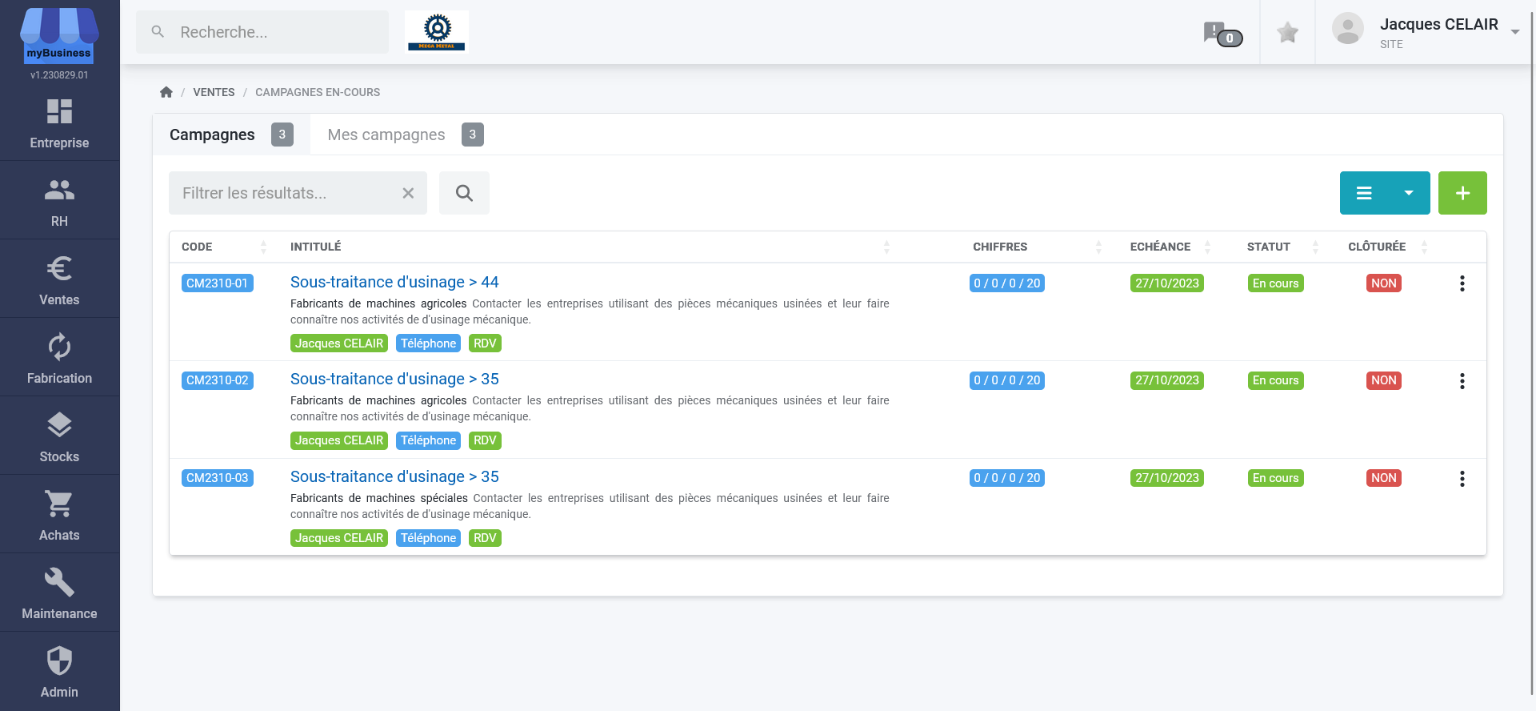Viewport: 1536px width, 711px height.
Task: Click the Mega Metal company logo
Action: 437,32
